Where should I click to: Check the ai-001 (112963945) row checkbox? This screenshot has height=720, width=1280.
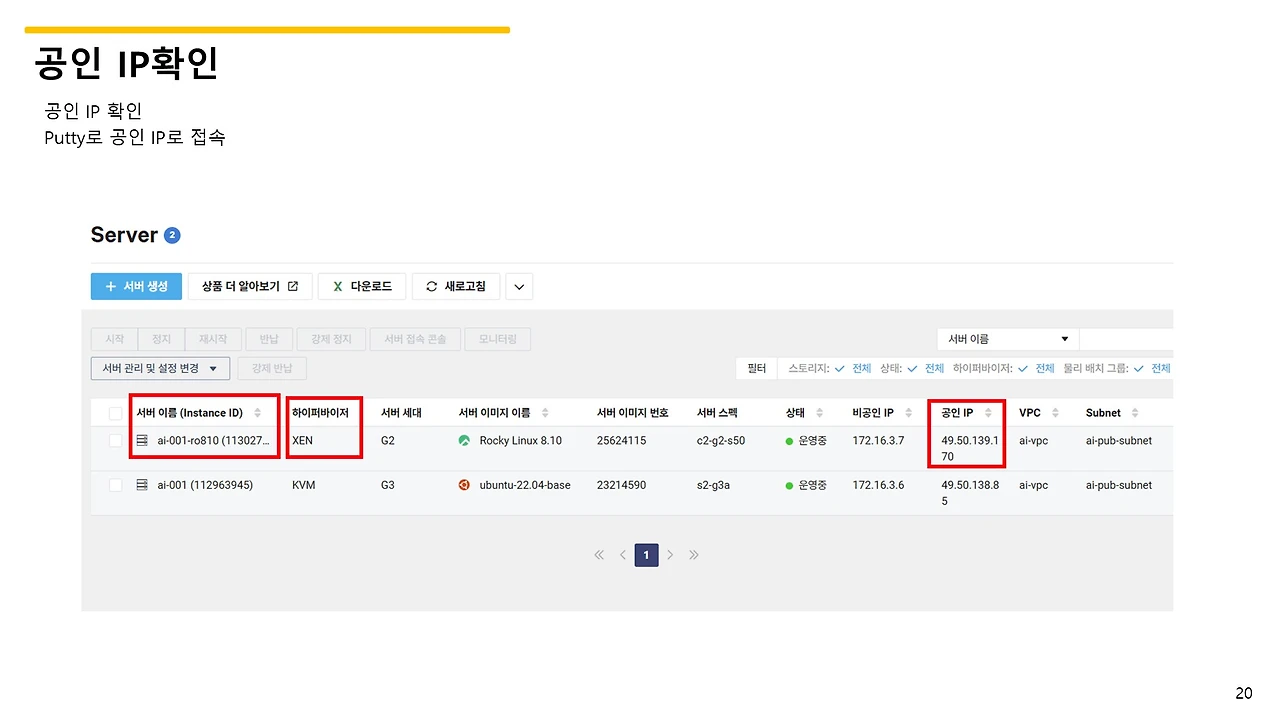tap(115, 485)
